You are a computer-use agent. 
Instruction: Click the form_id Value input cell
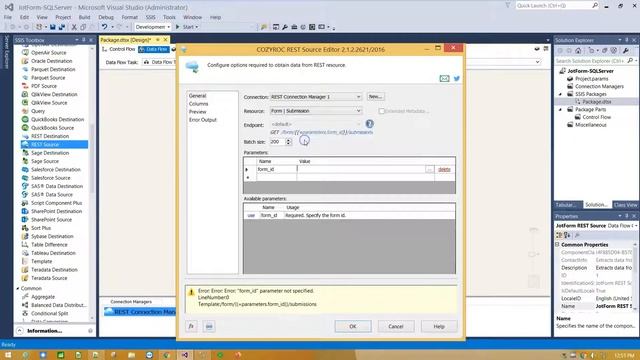point(361,169)
